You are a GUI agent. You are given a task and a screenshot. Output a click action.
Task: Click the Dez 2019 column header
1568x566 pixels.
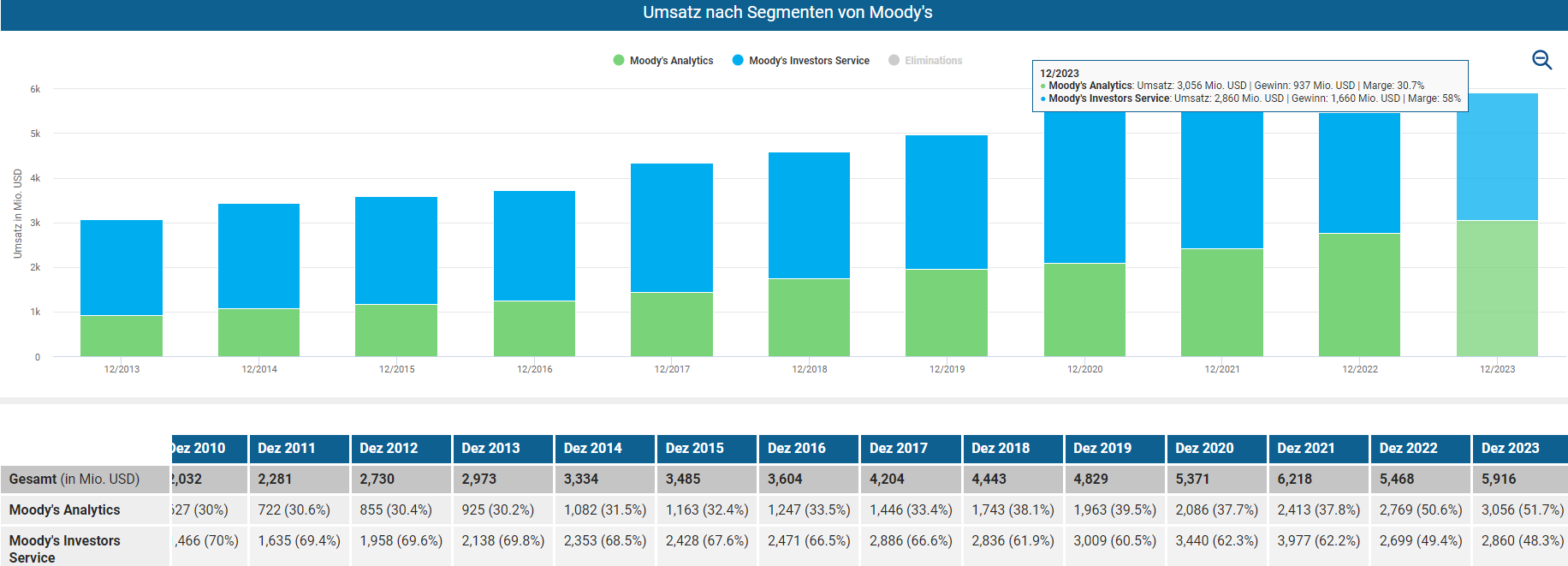(1114, 449)
